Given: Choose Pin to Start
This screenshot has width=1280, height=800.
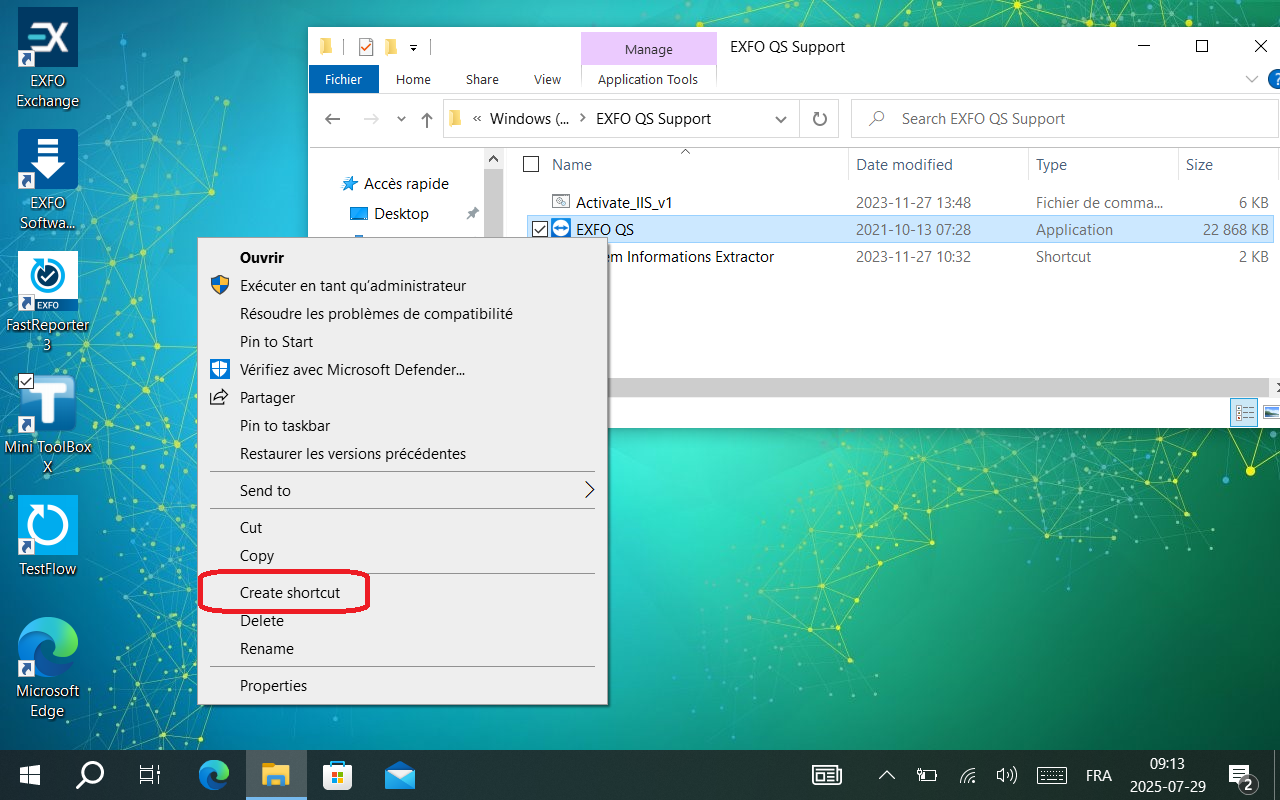Looking at the screenshot, I should pos(276,341).
